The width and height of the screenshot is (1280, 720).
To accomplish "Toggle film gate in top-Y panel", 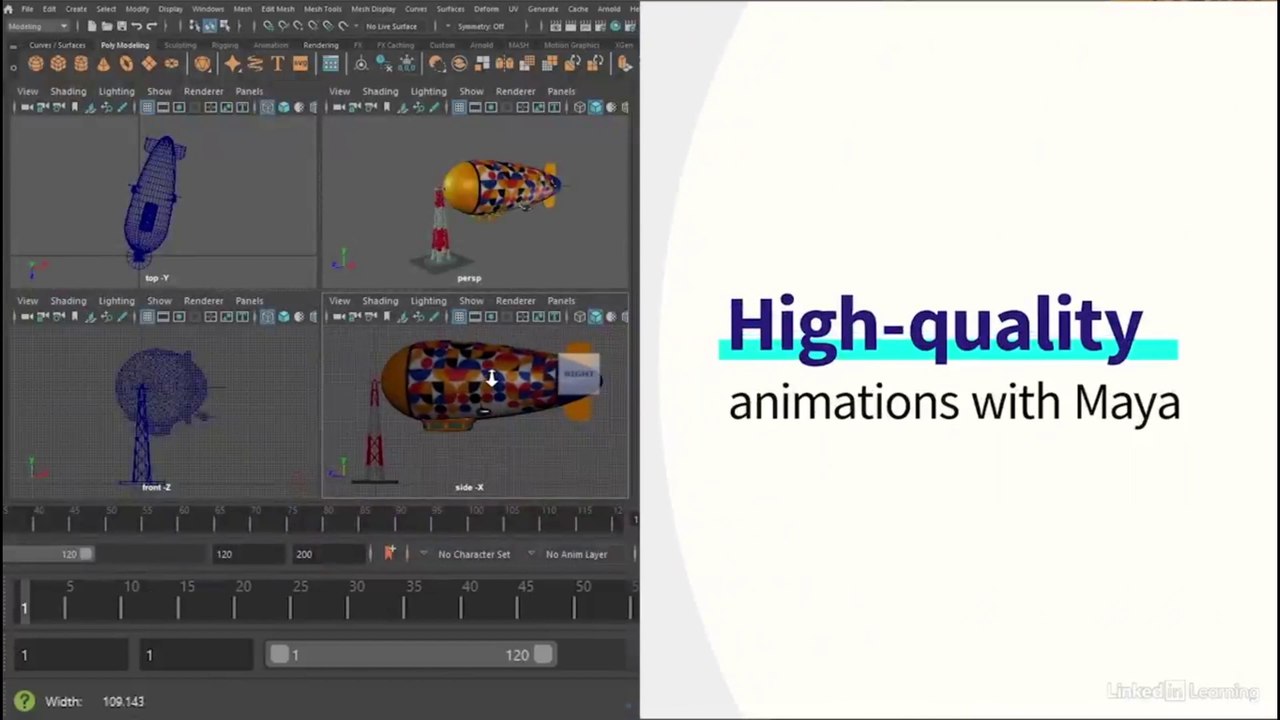I will coord(163,107).
